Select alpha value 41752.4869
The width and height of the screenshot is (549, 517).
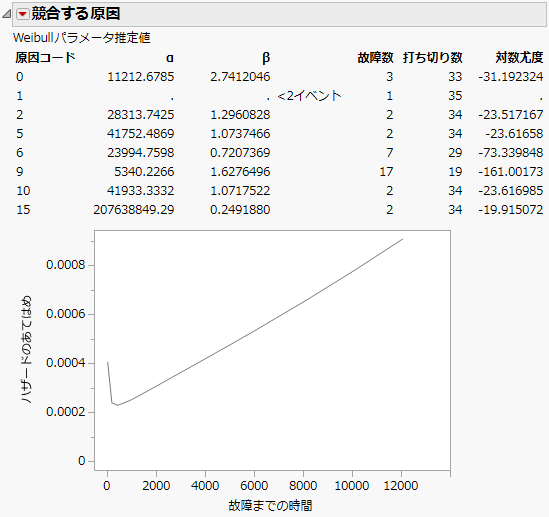point(140,133)
